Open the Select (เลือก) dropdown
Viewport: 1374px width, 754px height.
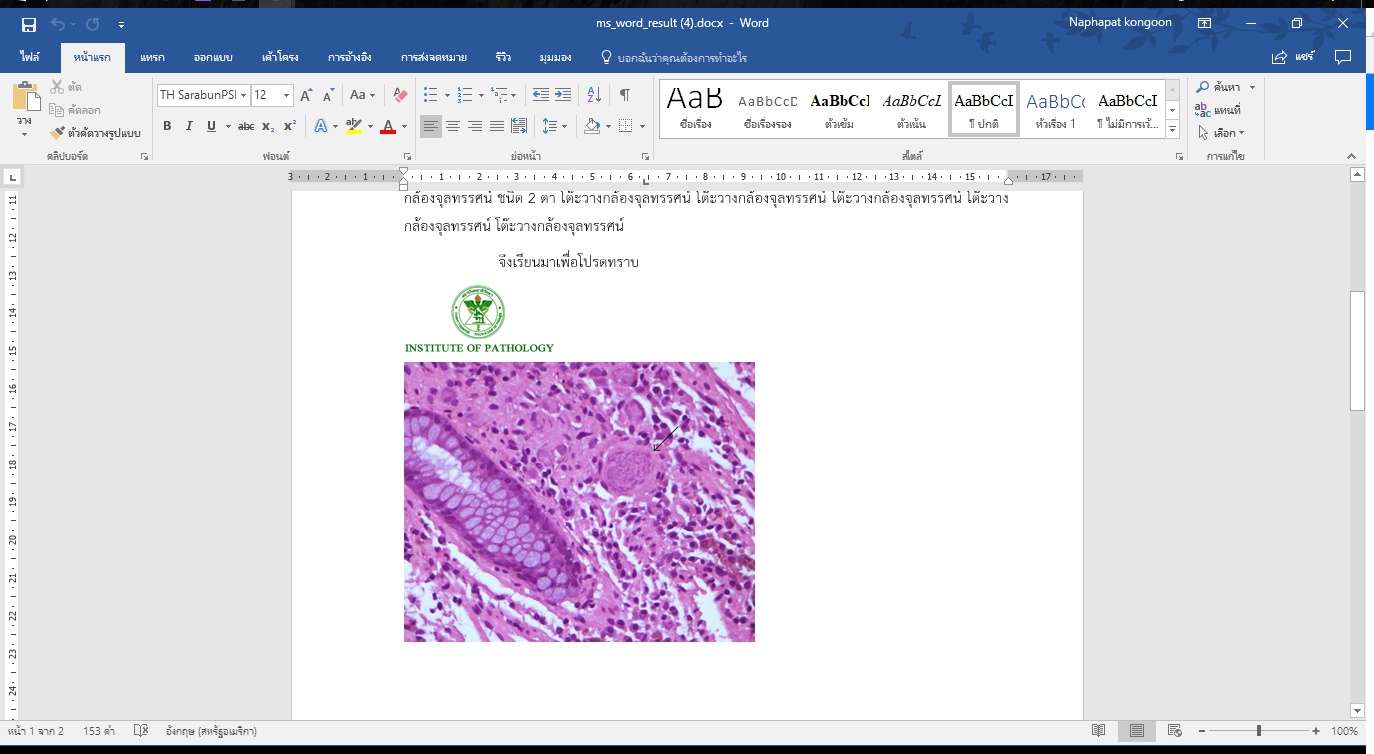[x=1221, y=132]
